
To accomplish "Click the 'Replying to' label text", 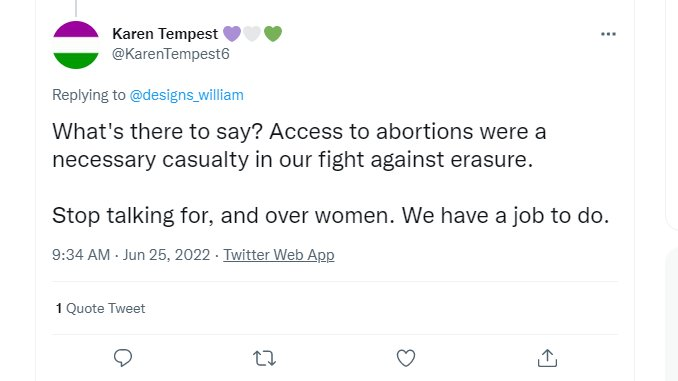I will click(89, 95).
